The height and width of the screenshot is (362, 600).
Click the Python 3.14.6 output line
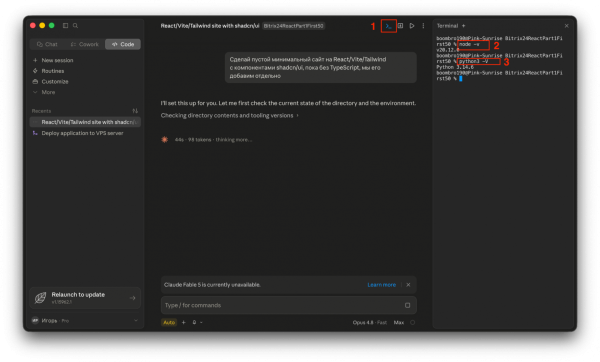(x=455, y=67)
